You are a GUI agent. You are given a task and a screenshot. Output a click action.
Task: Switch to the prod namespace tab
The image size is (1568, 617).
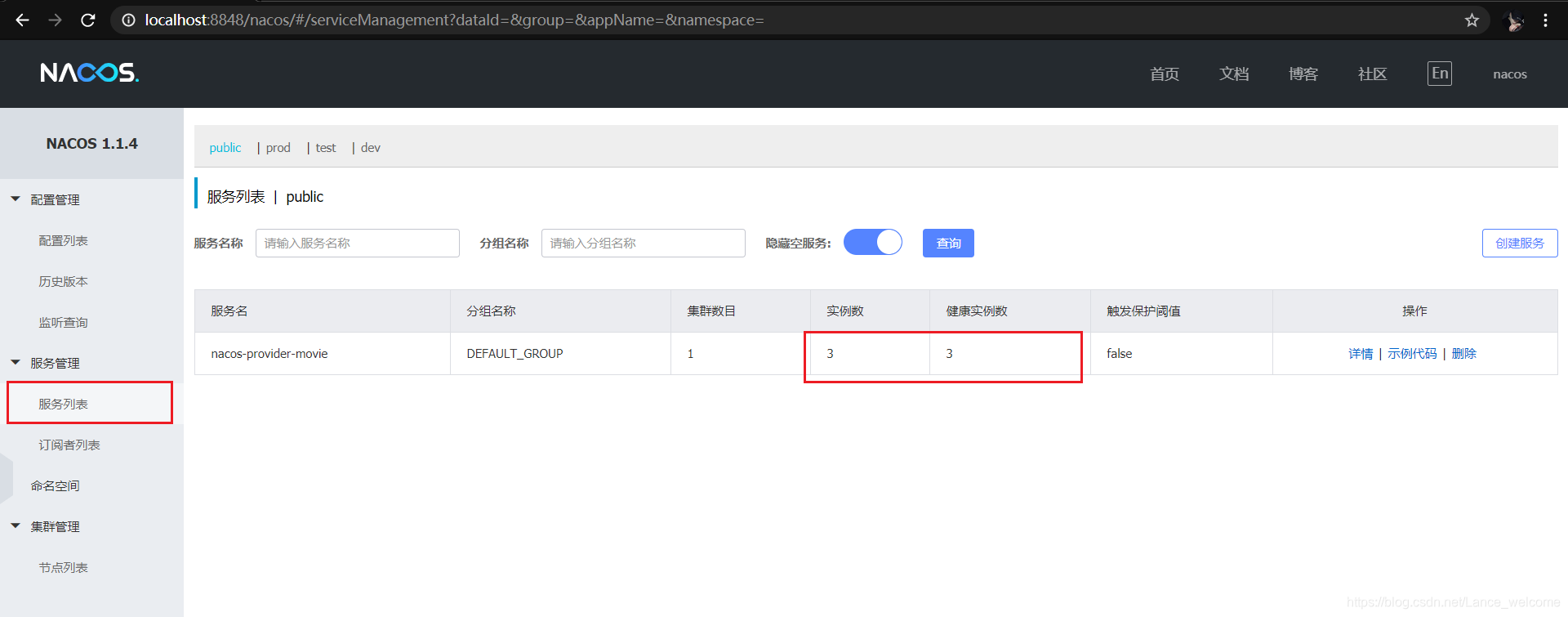[278, 148]
